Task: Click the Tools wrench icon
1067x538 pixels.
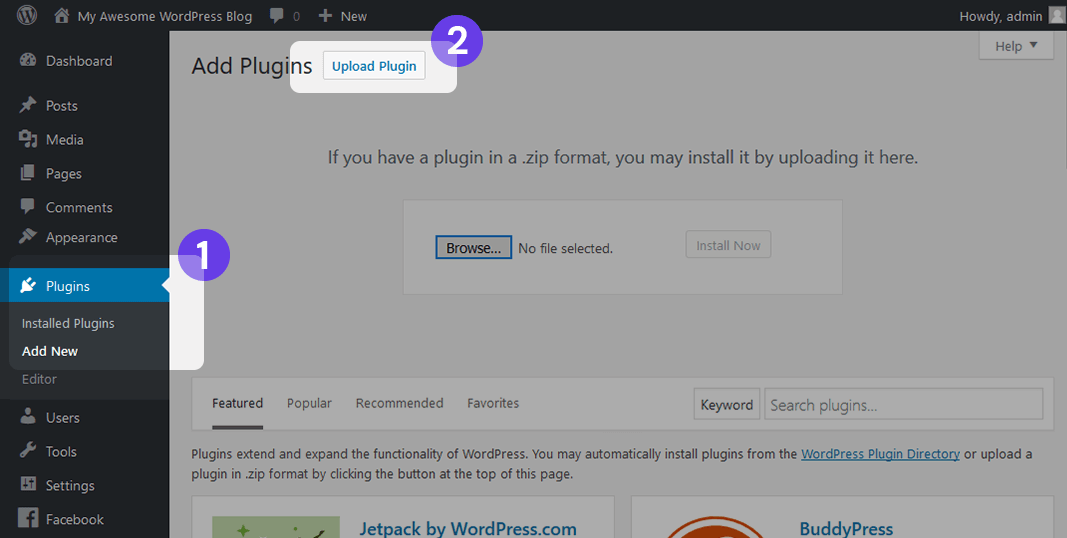Action: [28, 451]
